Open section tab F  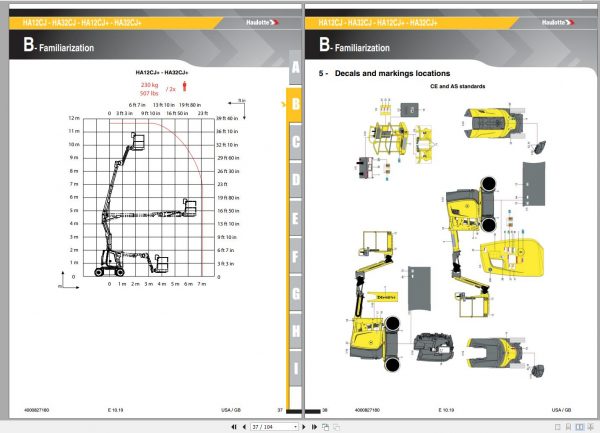[295, 256]
